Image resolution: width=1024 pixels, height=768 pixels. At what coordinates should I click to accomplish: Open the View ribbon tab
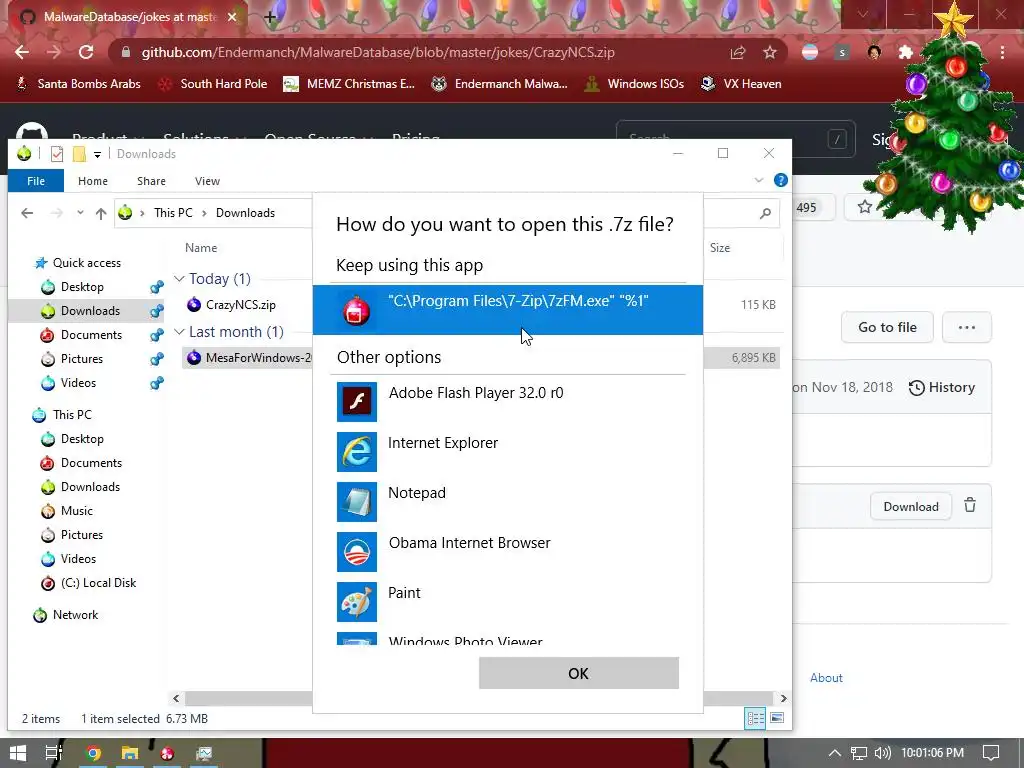(x=207, y=181)
